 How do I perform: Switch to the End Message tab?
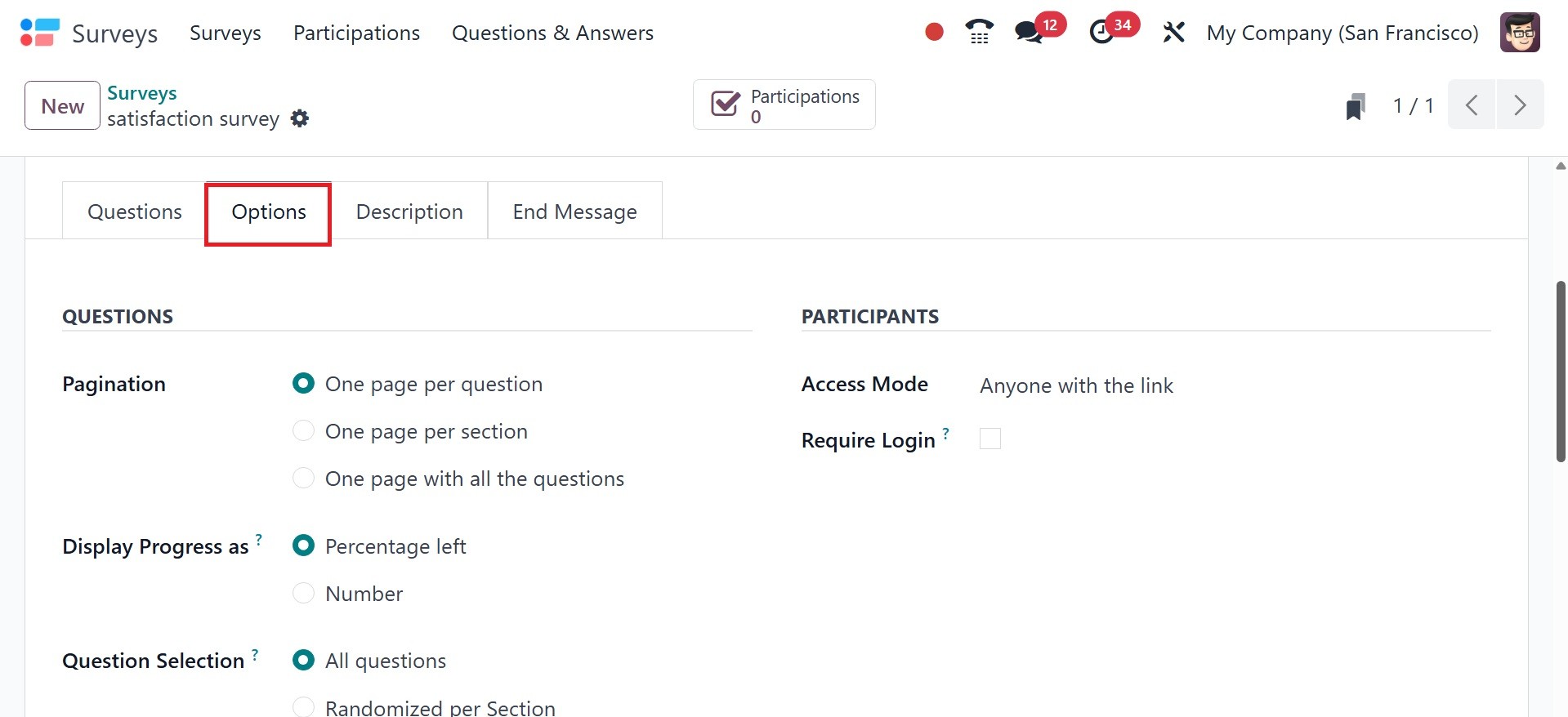point(574,212)
